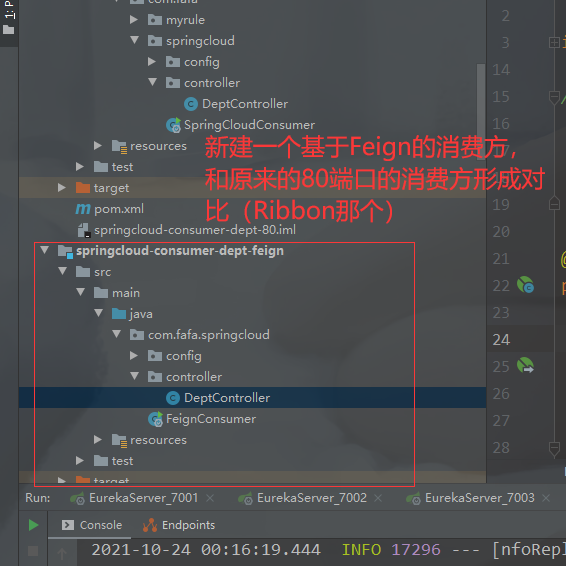The image size is (566, 566).
Task: Click the Spring bean gutter icon on line 22
Action: coord(525,285)
